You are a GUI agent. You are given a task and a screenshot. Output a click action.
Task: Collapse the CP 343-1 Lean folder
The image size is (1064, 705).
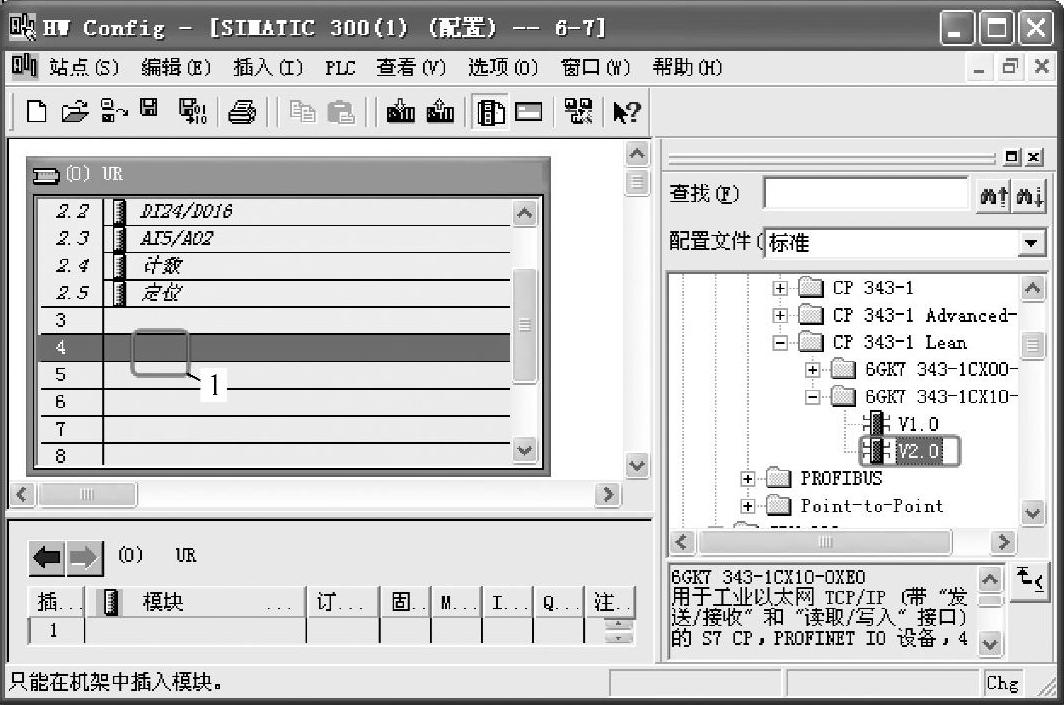coord(780,343)
